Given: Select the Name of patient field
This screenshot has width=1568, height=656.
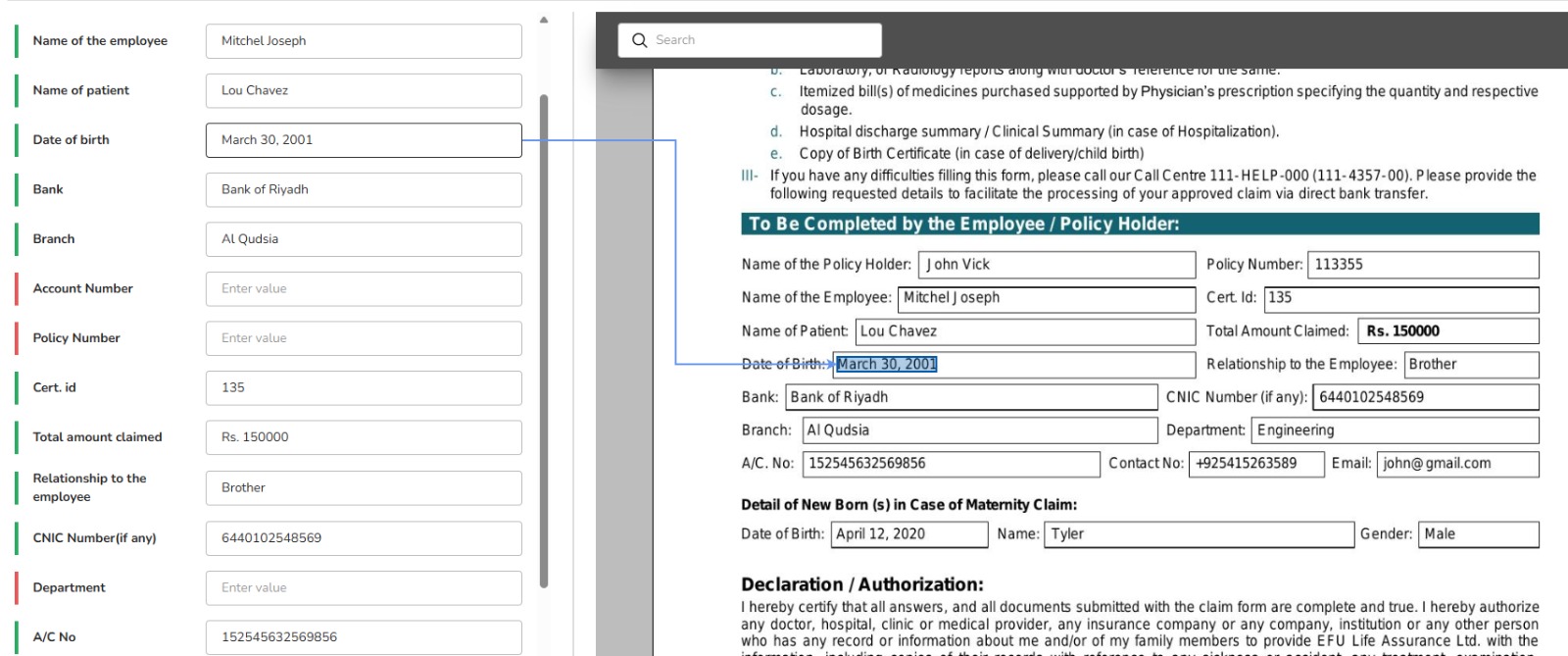Looking at the screenshot, I should pos(364,90).
